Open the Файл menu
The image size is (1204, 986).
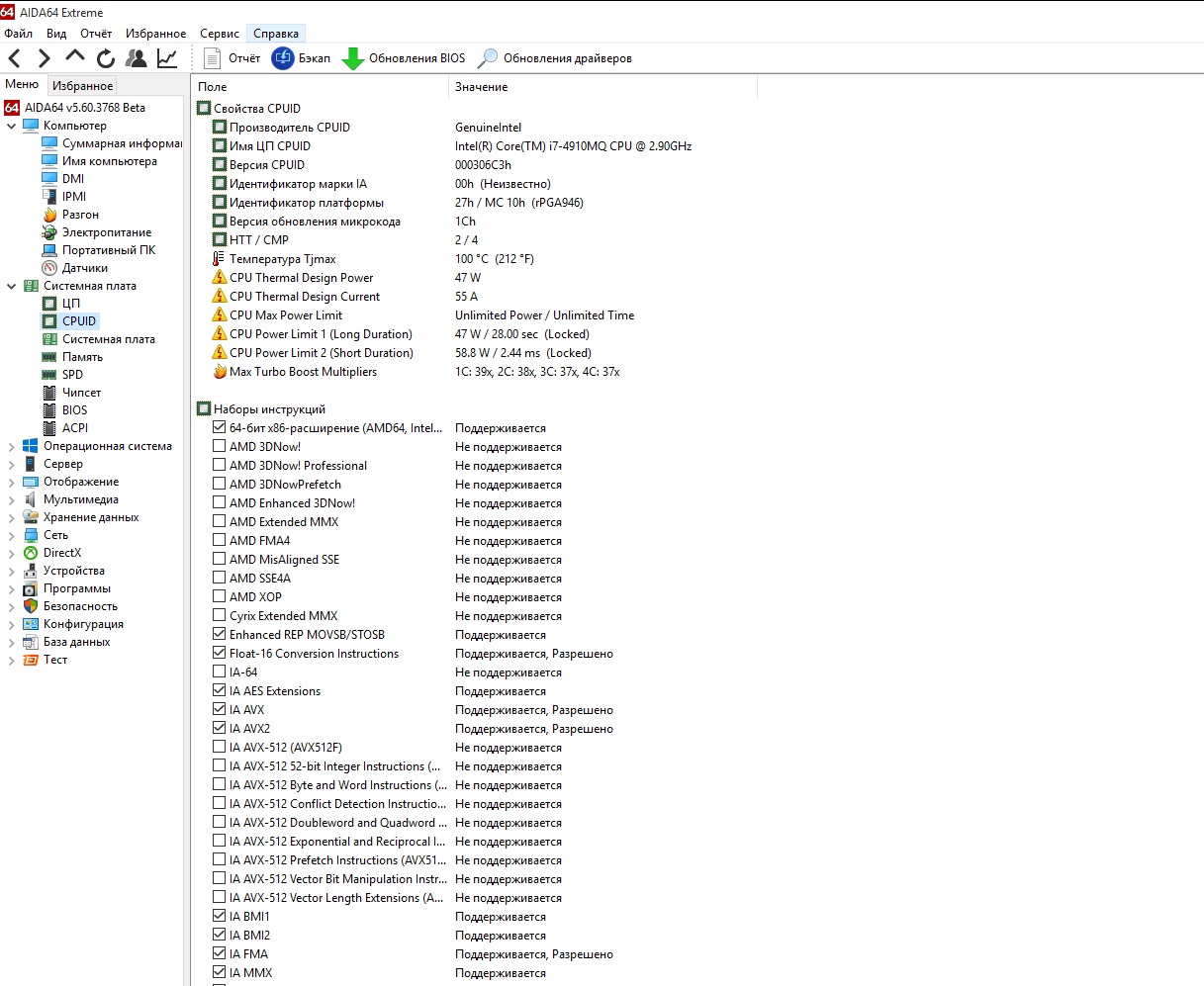(19, 34)
